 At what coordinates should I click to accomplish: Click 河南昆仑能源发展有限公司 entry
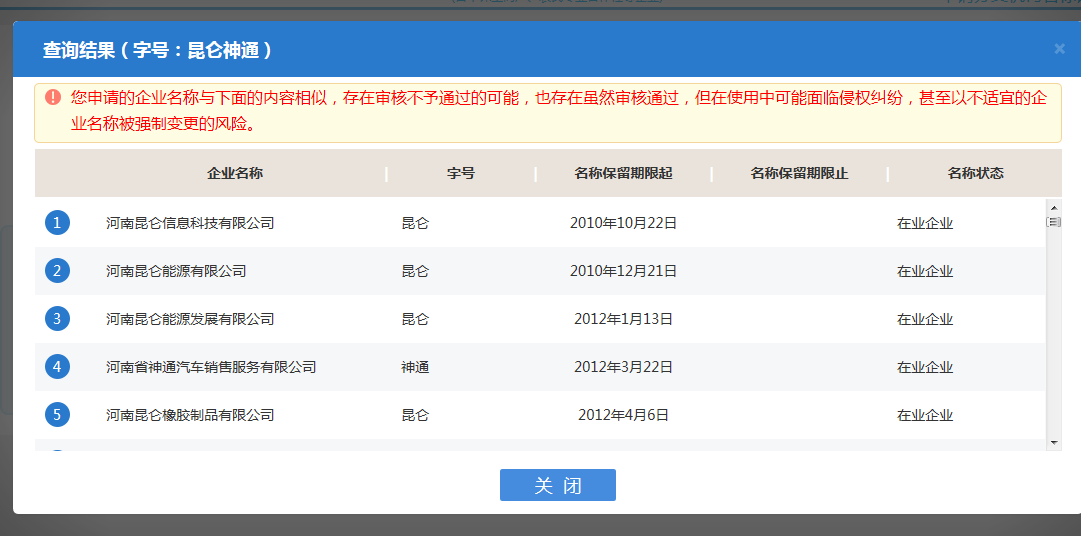pyautogui.click(x=190, y=319)
